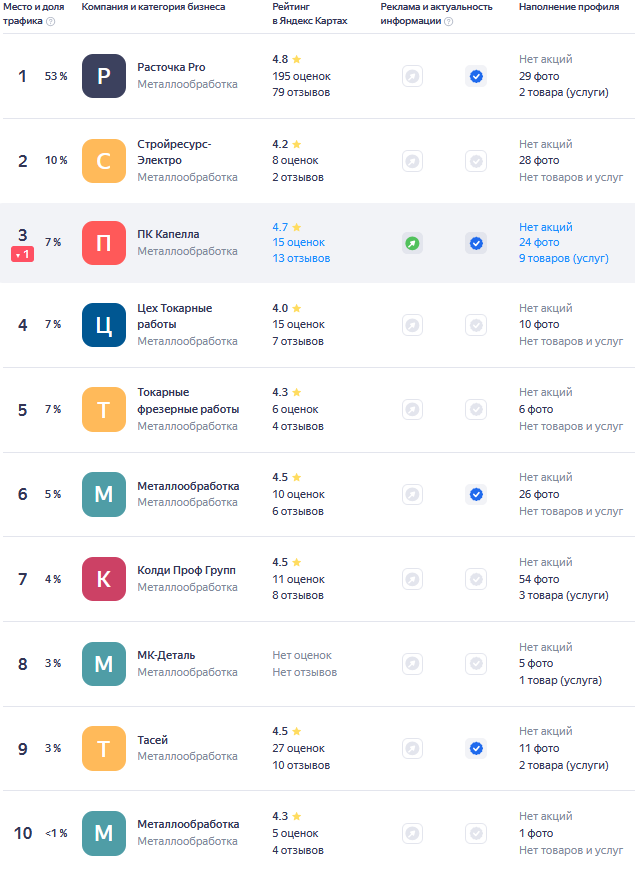Open the 9 товаров (услуг) link
Viewport: 635px width, 872px height.
point(564,258)
